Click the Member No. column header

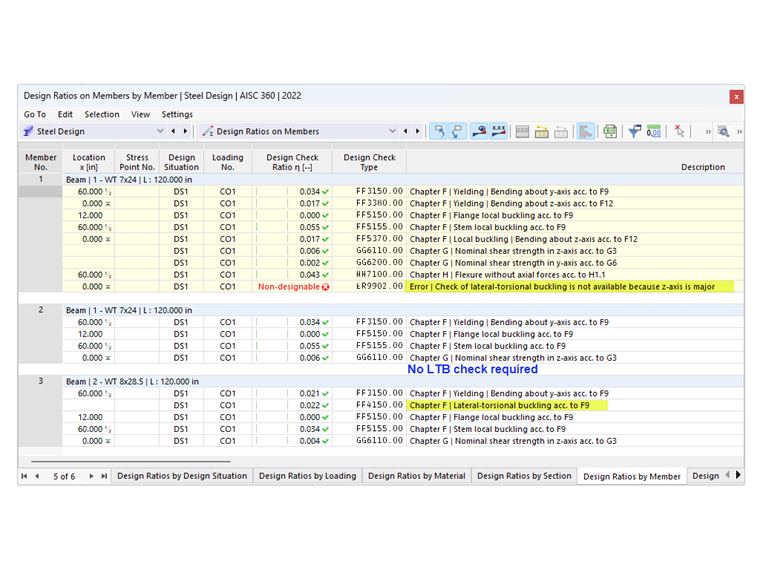pyautogui.click(x=41, y=162)
